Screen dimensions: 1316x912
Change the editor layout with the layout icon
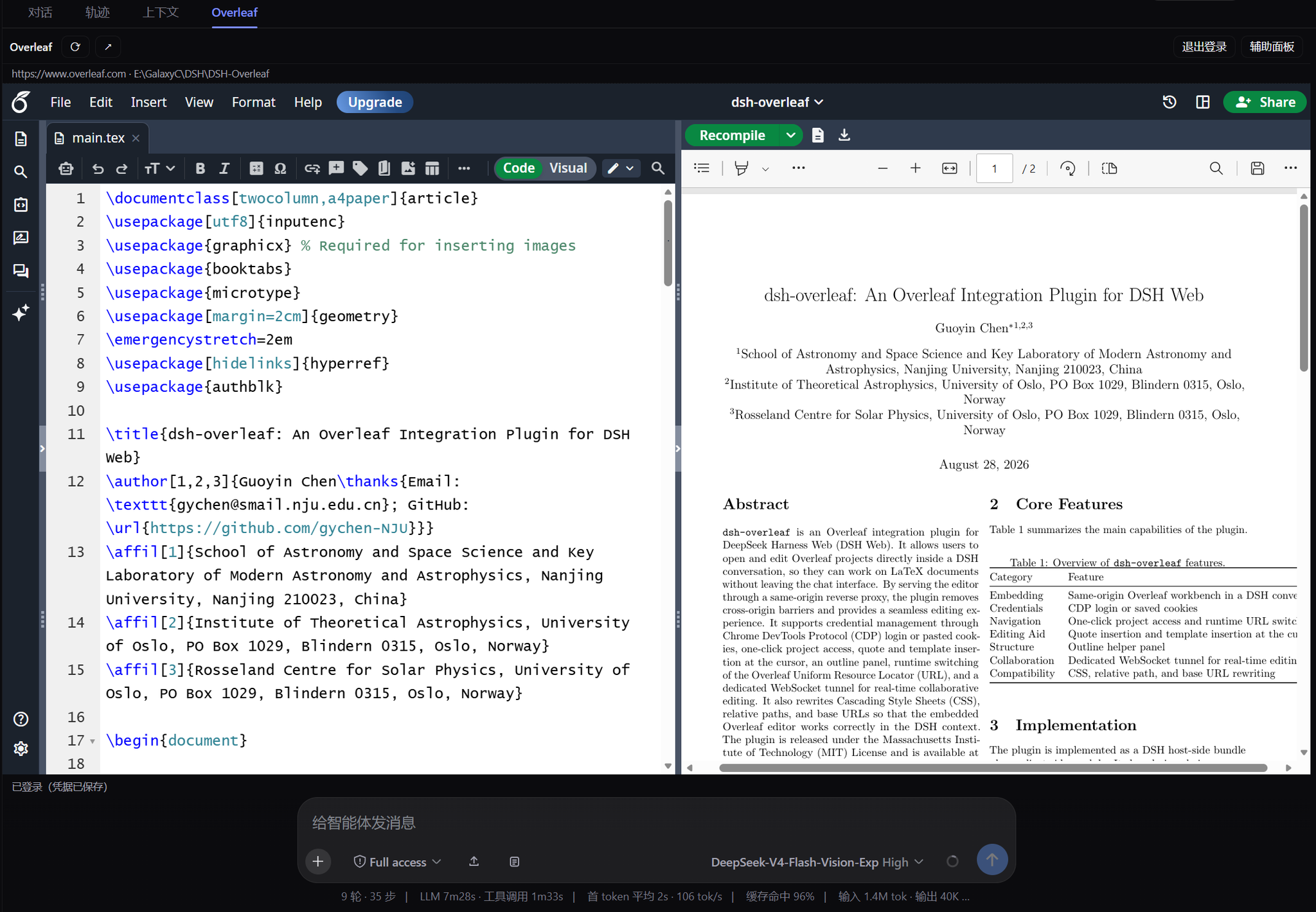point(1203,102)
